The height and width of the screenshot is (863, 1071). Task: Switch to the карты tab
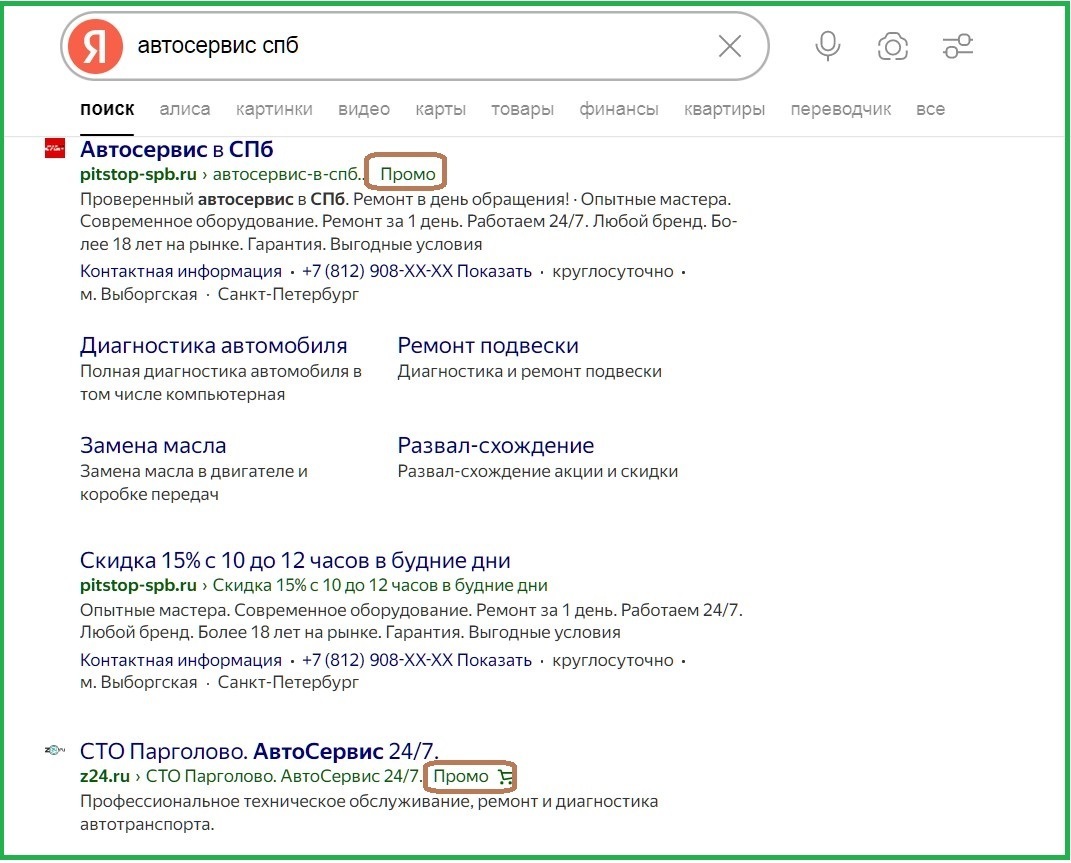point(440,109)
